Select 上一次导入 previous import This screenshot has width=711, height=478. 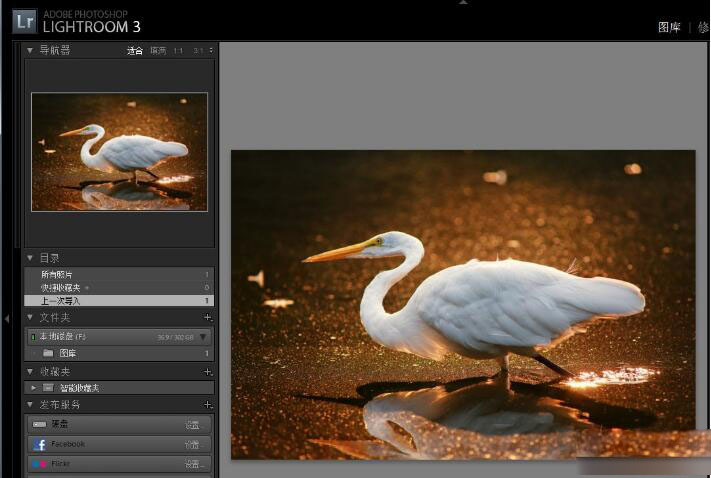[119, 301]
